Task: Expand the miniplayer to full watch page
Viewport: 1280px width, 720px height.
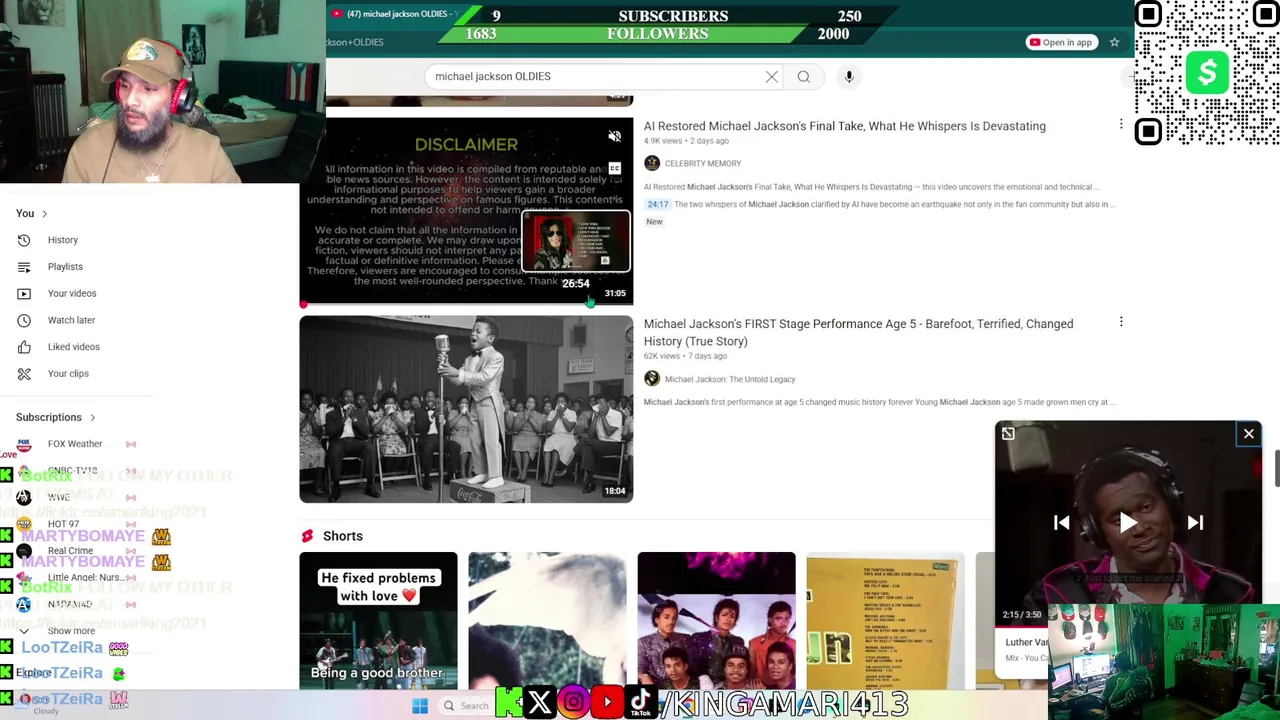Action: (x=1008, y=434)
